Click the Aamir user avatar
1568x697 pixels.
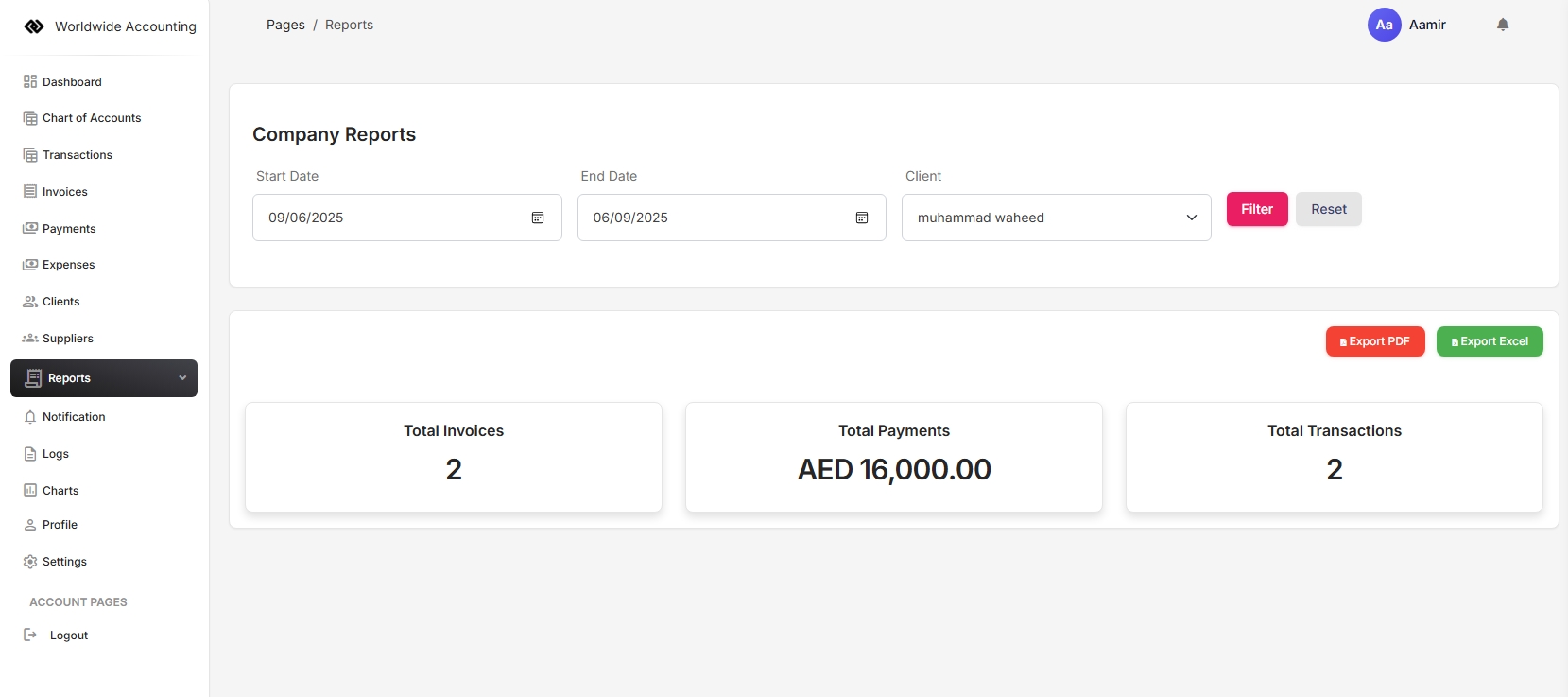[1384, 25]
